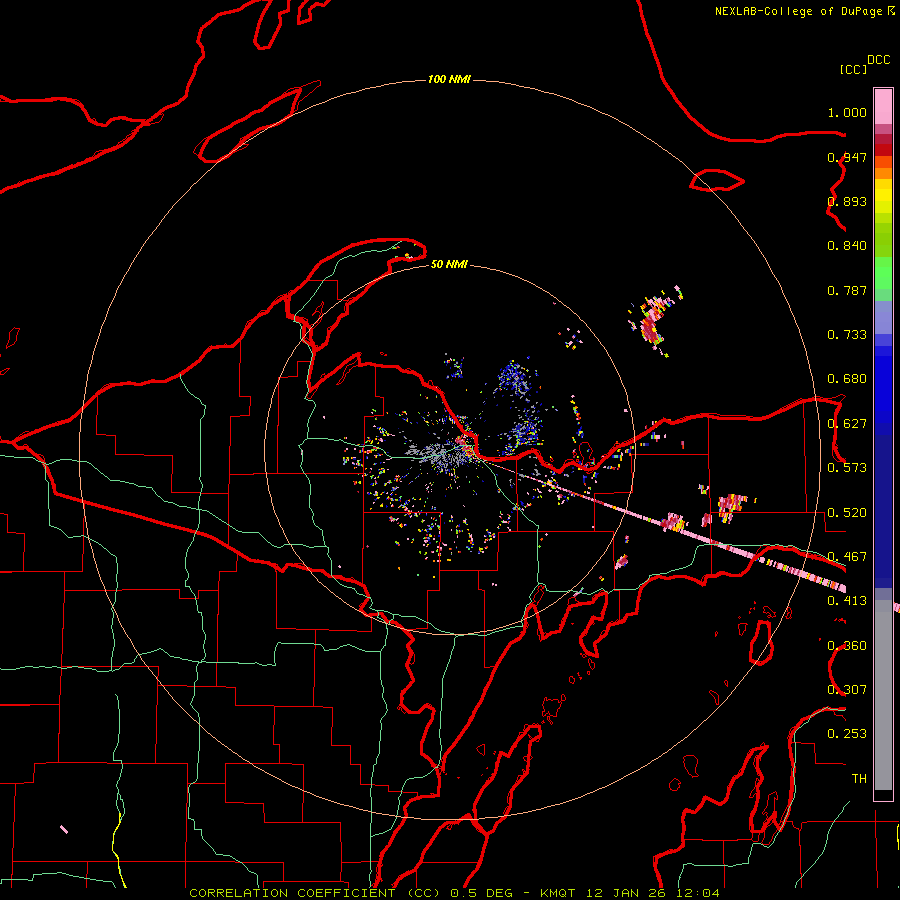Click the DCC label above the color scale
Screen dimensions: 900x900
pyautogui.click(x=879, y=60)
